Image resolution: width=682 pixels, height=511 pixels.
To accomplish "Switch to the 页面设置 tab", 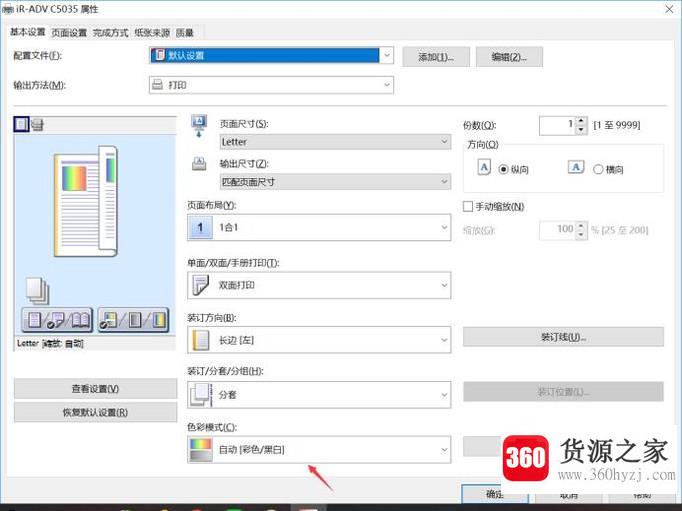I will (69, 33).
